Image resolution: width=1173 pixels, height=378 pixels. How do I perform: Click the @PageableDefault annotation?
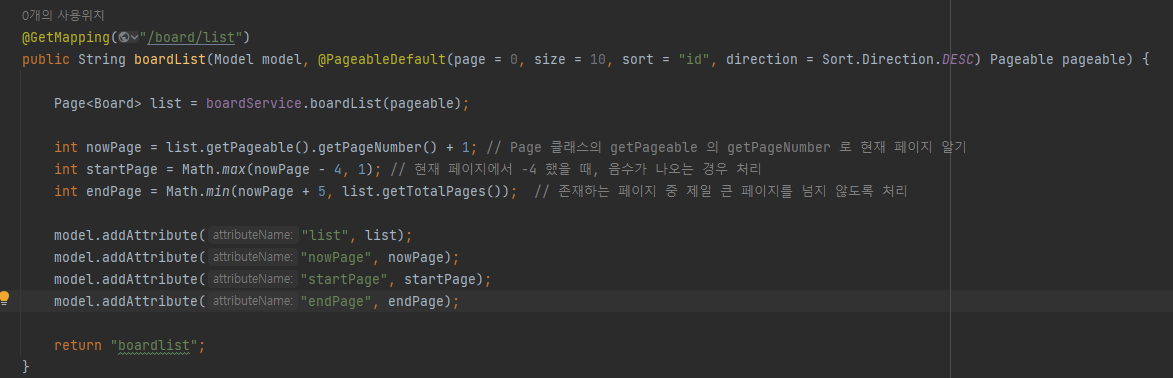tap(382, 59)
